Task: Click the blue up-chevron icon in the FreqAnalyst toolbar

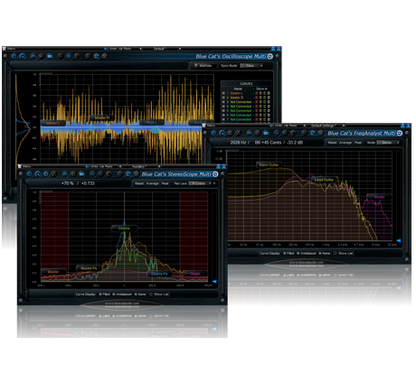Action: [249, 133]
